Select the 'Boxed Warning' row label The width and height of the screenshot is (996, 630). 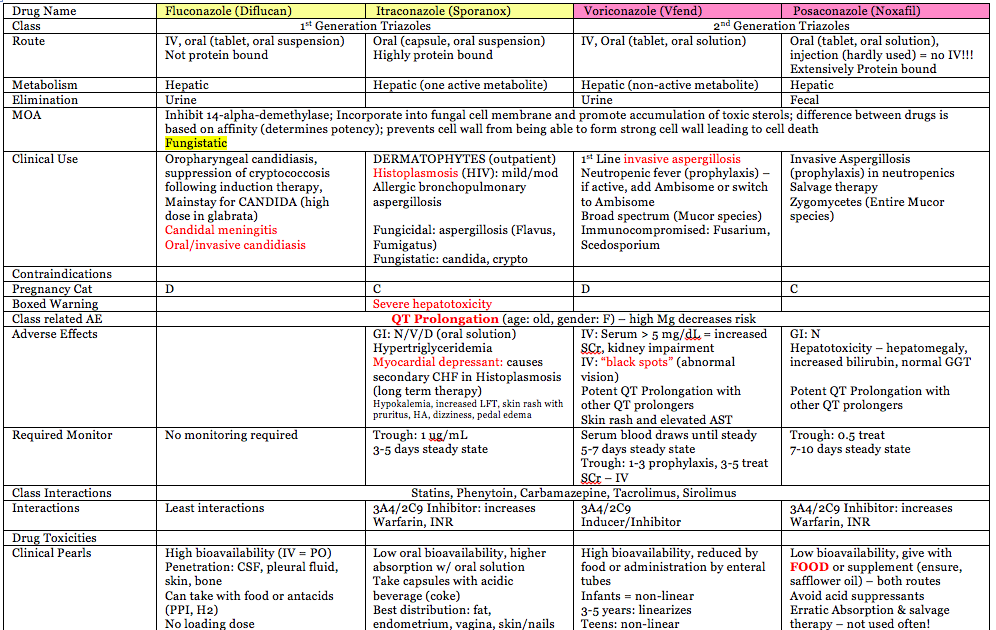(55, 304)
